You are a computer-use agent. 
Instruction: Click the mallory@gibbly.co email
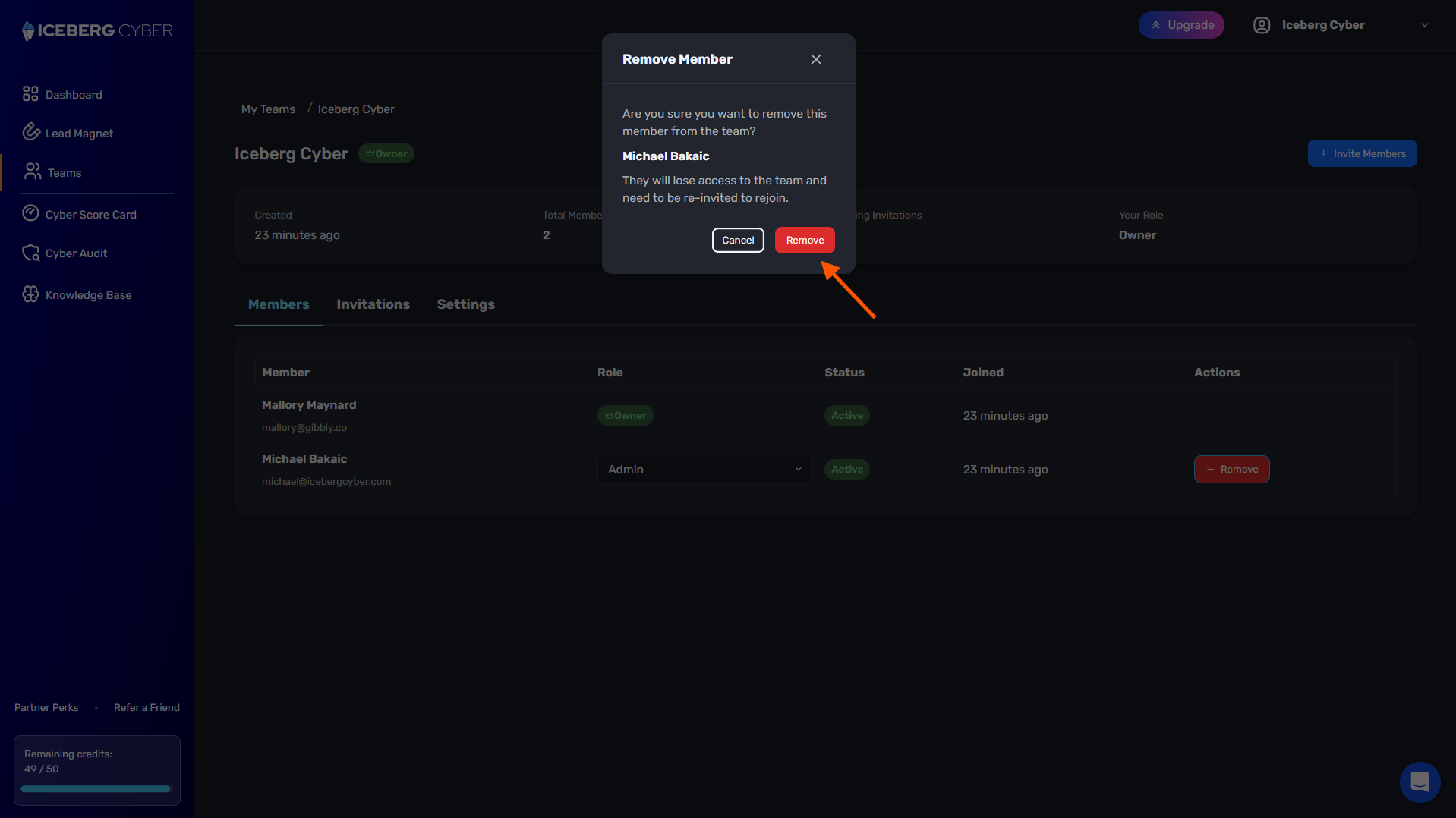click(x=304, y=428)
